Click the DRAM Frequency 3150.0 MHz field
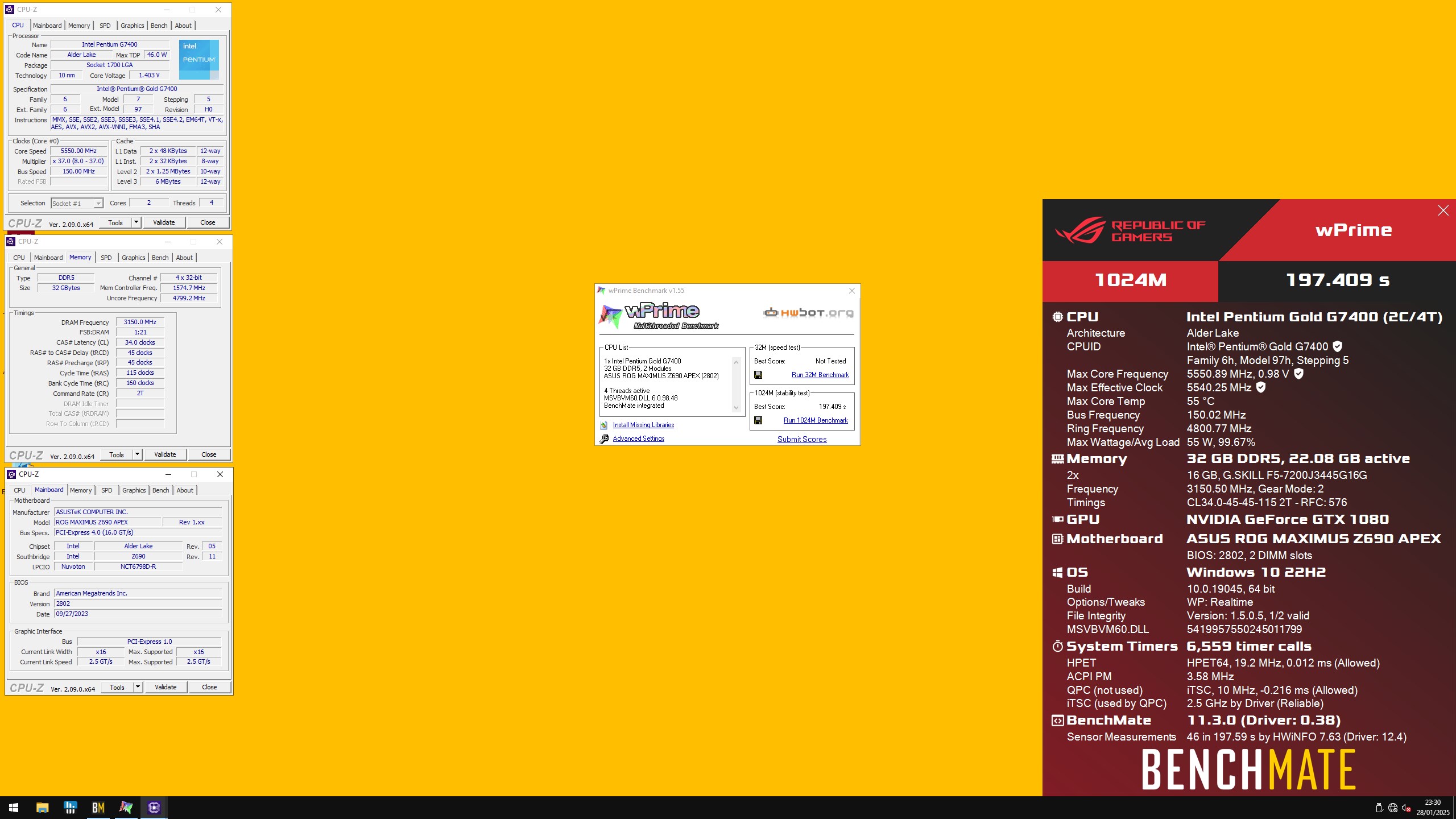 [140, 322]
